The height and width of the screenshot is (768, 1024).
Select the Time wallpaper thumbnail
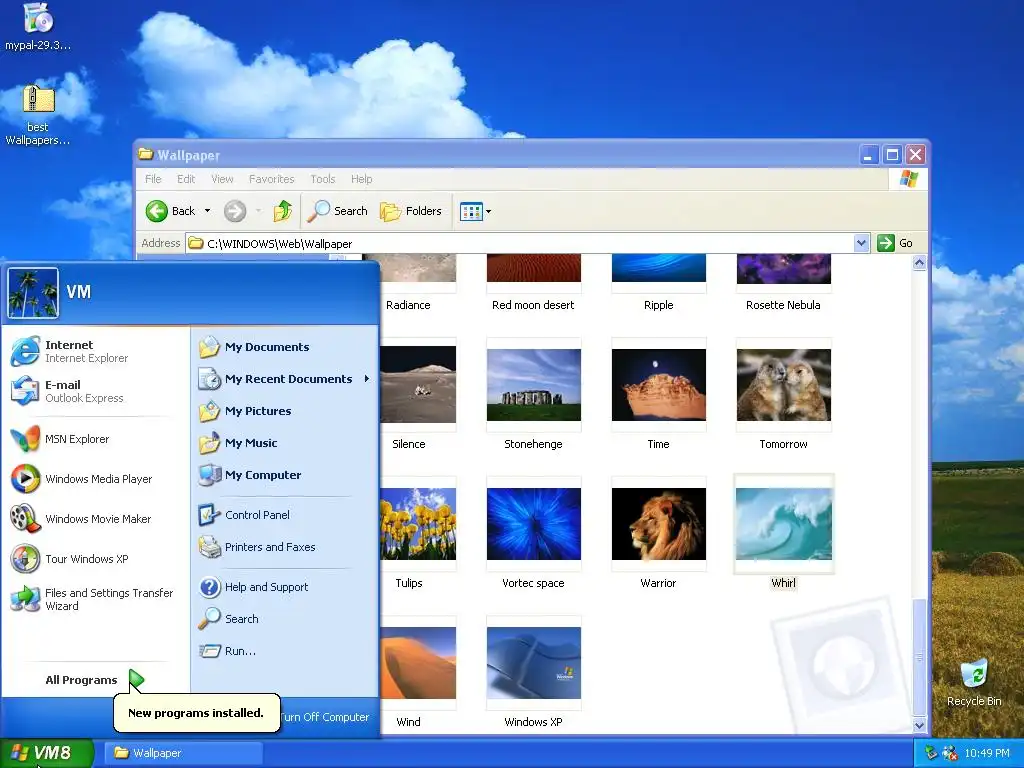(x=658, y=385)
